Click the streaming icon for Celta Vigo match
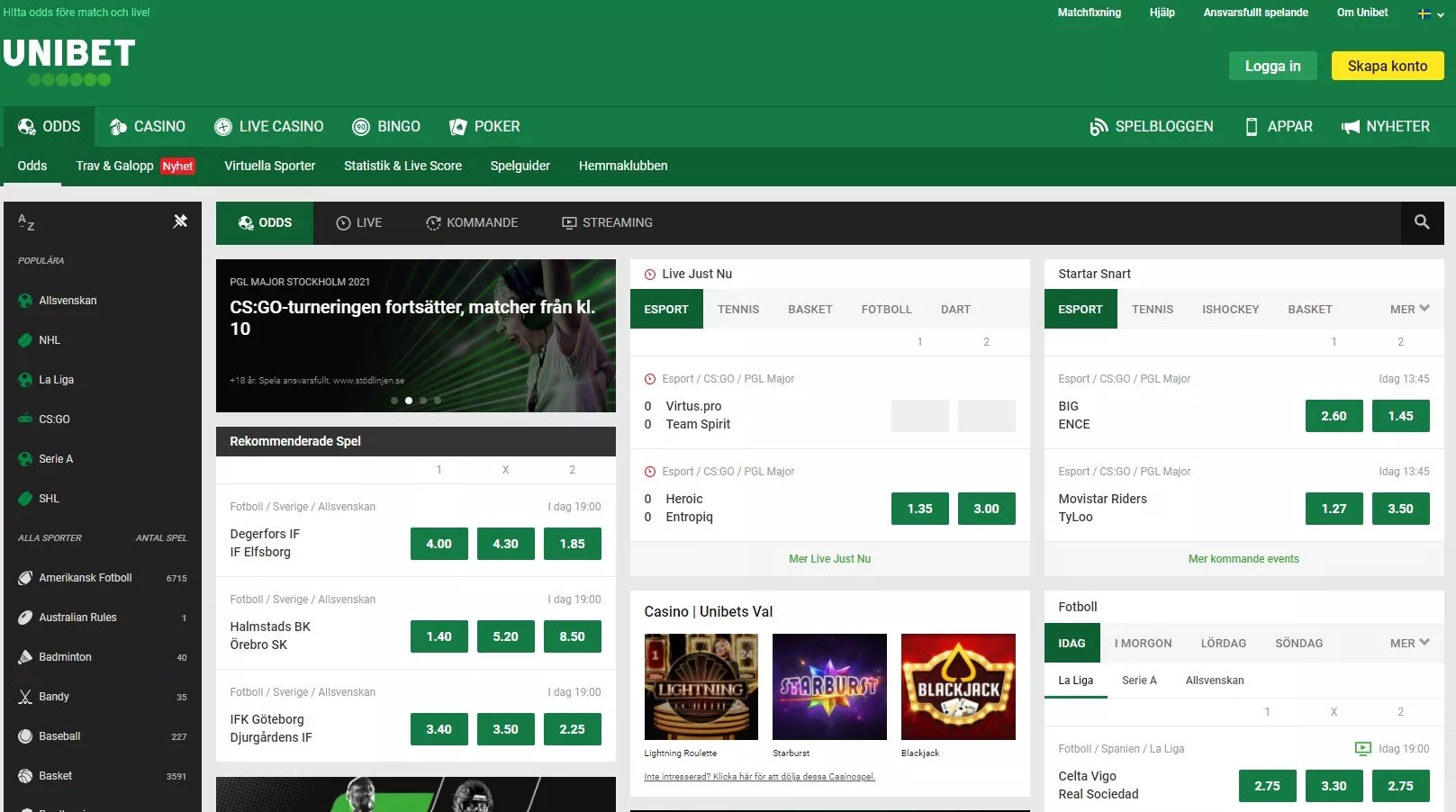Image resolution: width=1456 pixels, height=812 pixels. point(1363,749)
